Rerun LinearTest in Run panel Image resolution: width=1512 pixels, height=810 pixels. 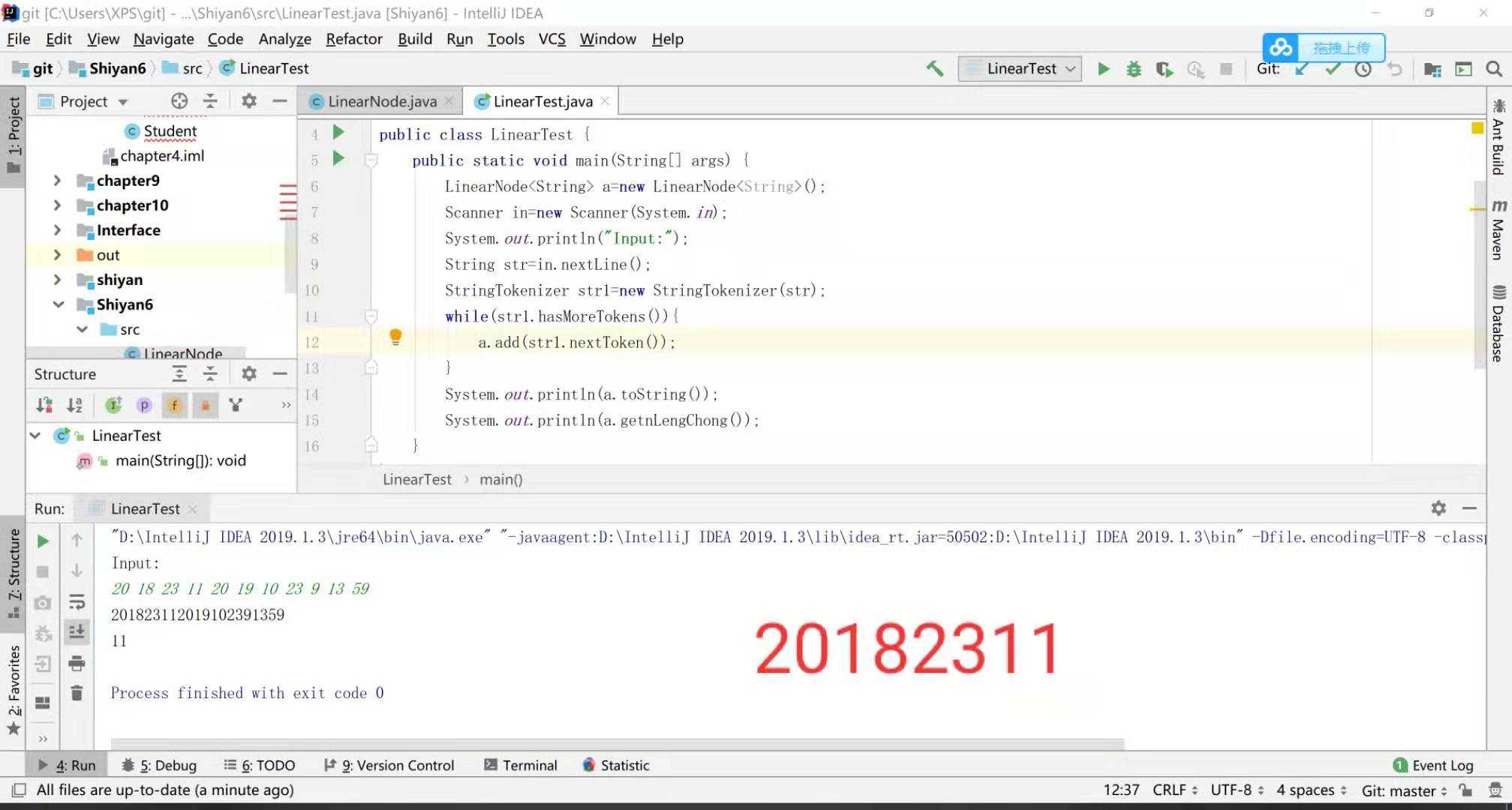(43, 541)
